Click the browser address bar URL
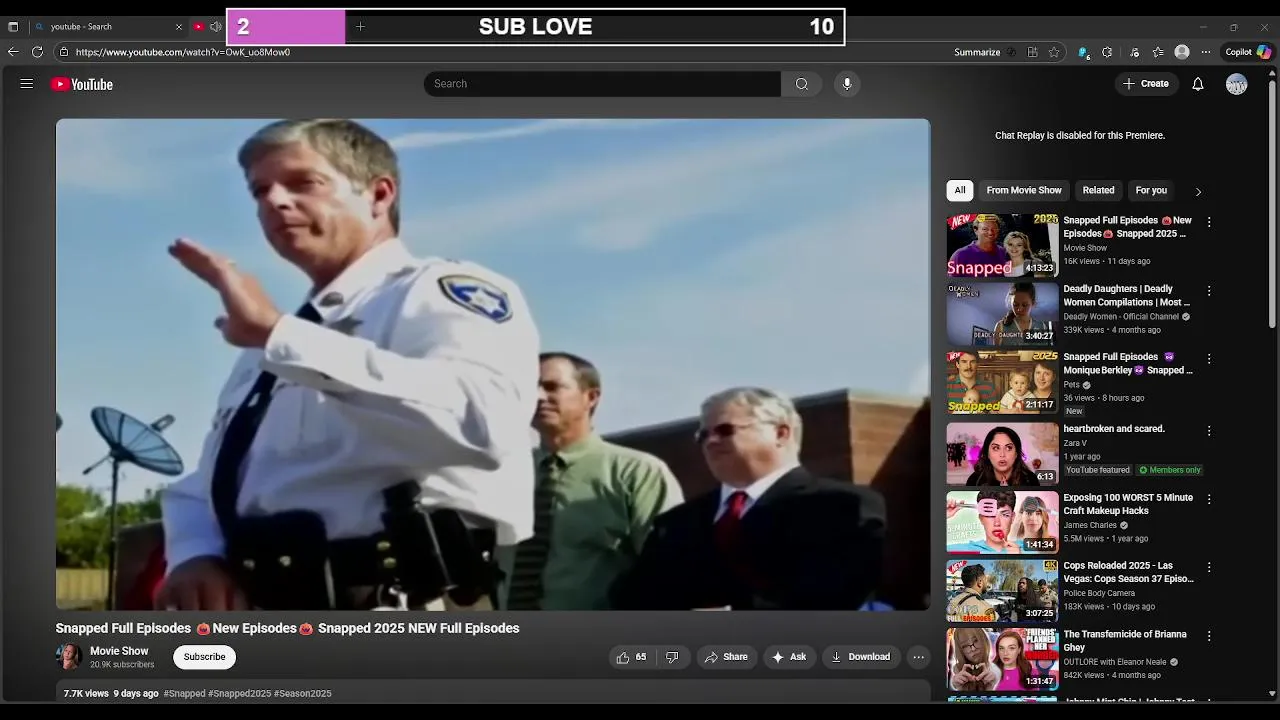The height and width of the screenshot is (720, 1280). pos(182,52)
